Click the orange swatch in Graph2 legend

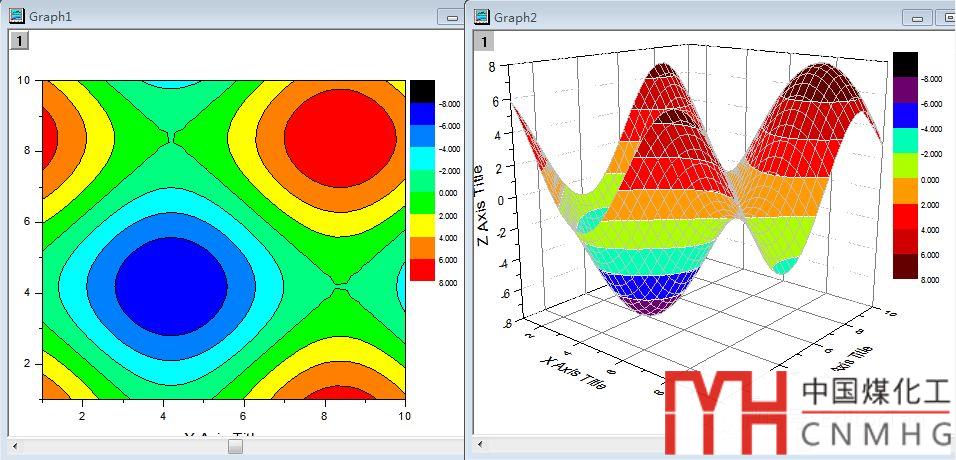(x=904, y=190)
